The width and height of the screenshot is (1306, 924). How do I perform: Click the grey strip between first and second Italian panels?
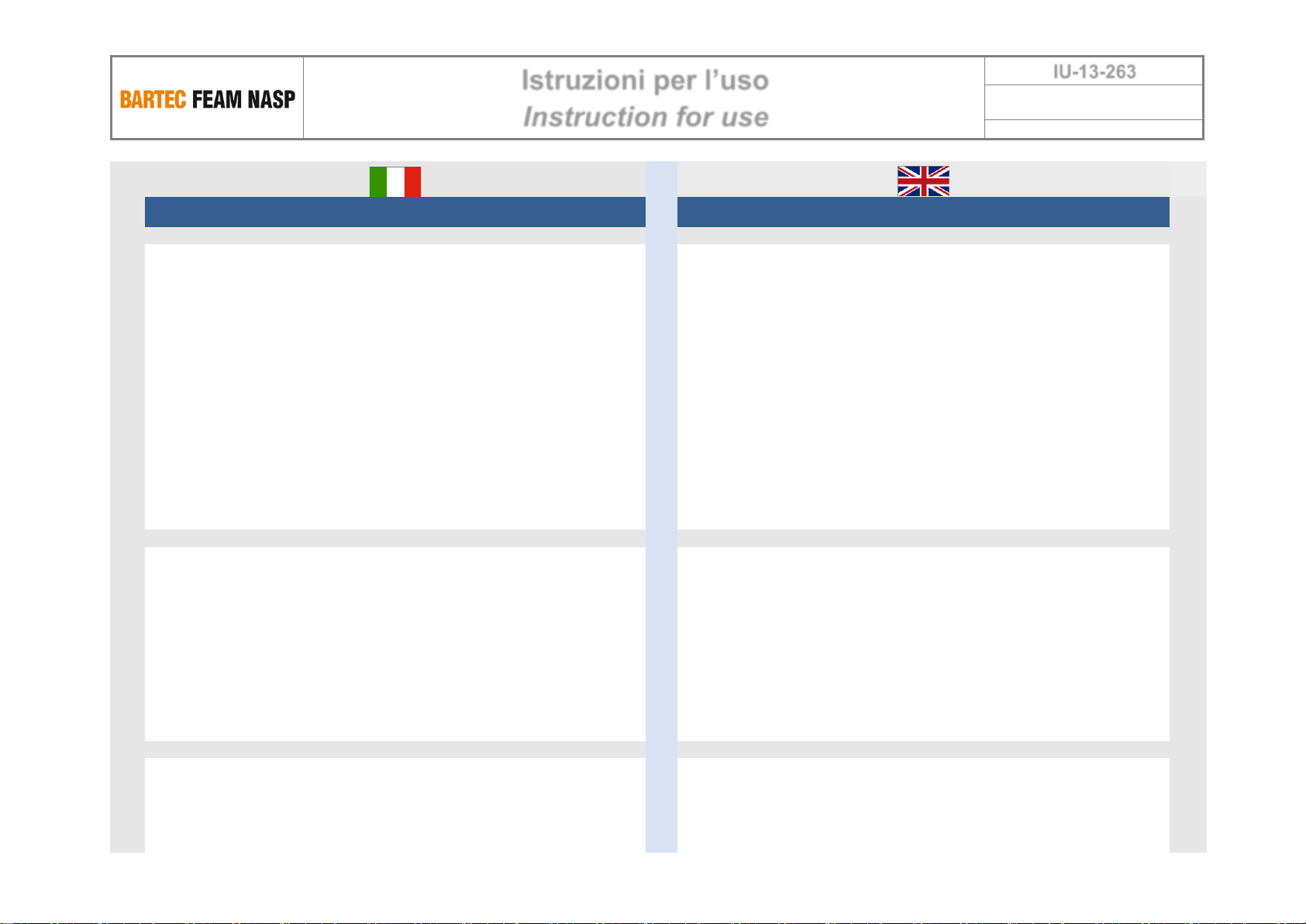click(x=395, y=539)
